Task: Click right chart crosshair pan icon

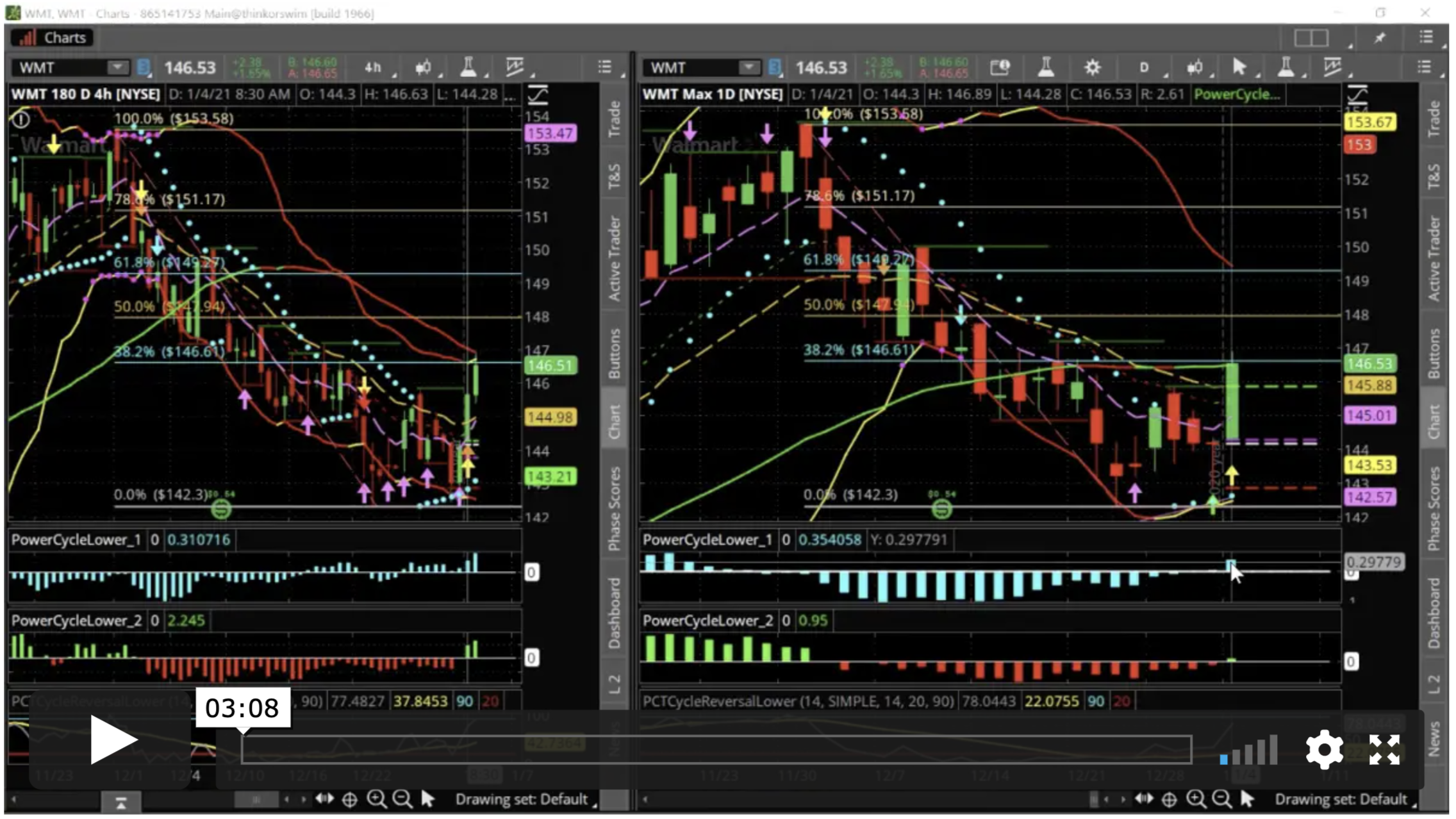Action: pos(1170,799)
